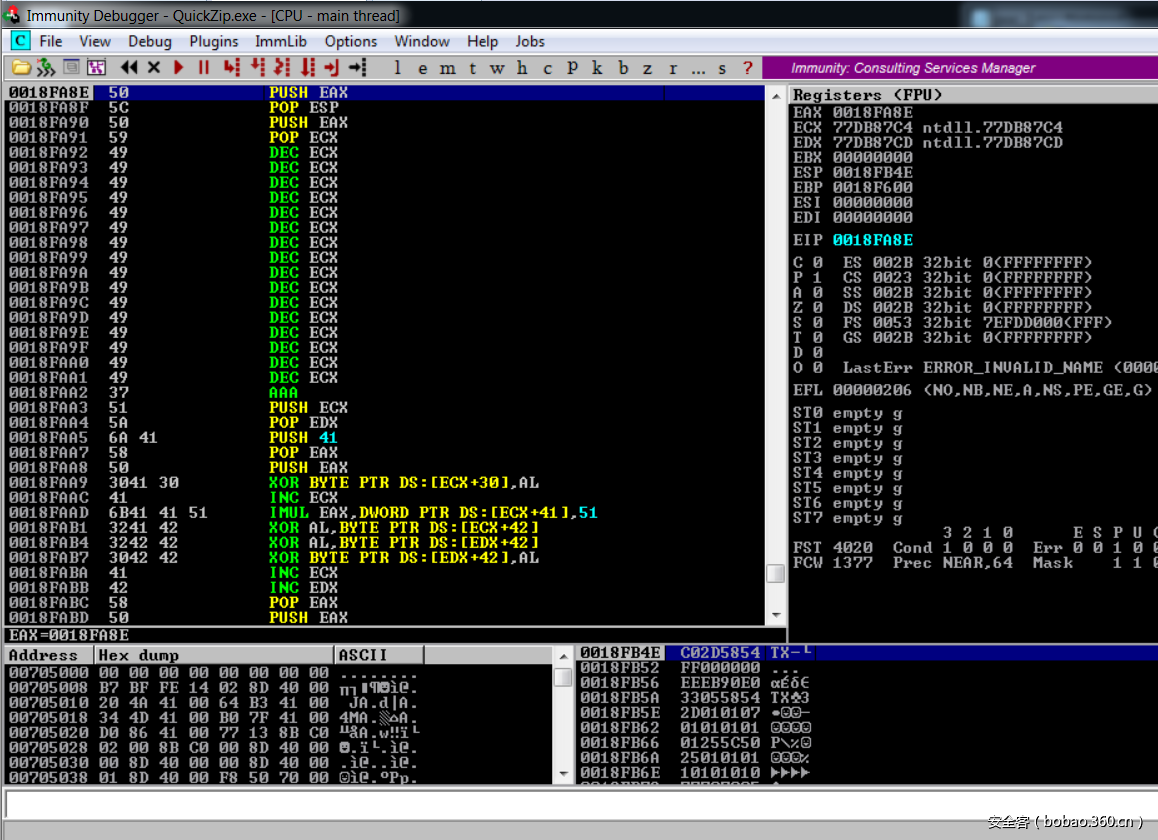Open the Call stack with the 'k' icon

pos(597,67)
